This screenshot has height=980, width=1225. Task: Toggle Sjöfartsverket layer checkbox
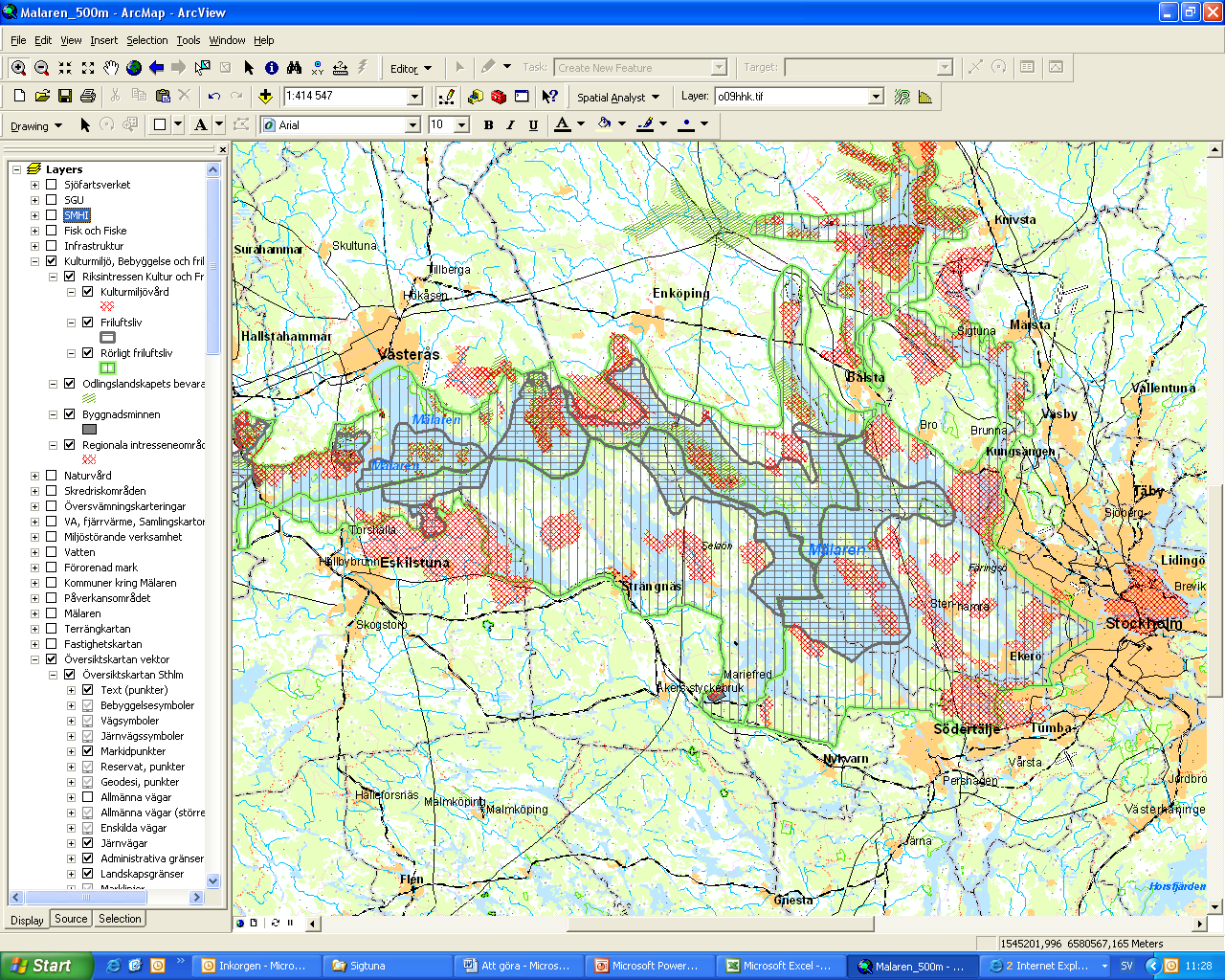[x=52, y=185]
